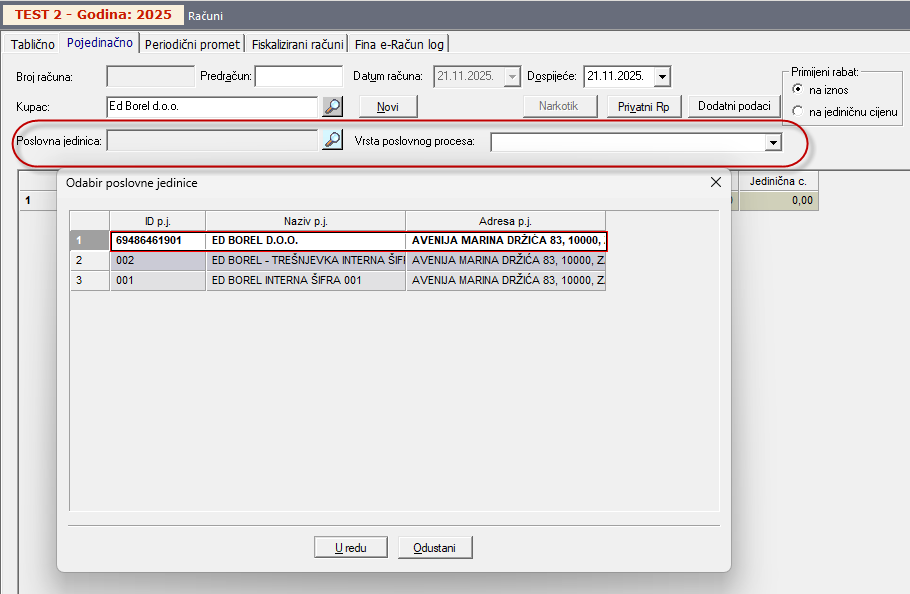Click the Privatni Rp button
Image resolution: width=910 pixels, height=594 pixels.
(x=643, y=107)
